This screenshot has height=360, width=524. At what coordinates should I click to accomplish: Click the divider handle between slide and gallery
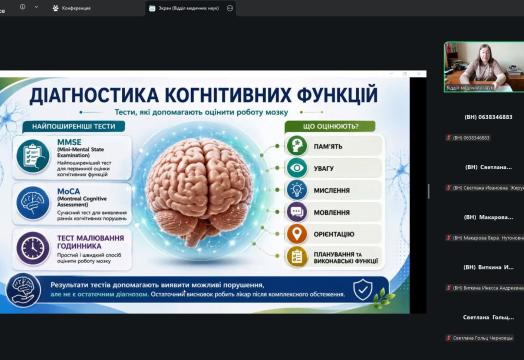click(429, 191)
